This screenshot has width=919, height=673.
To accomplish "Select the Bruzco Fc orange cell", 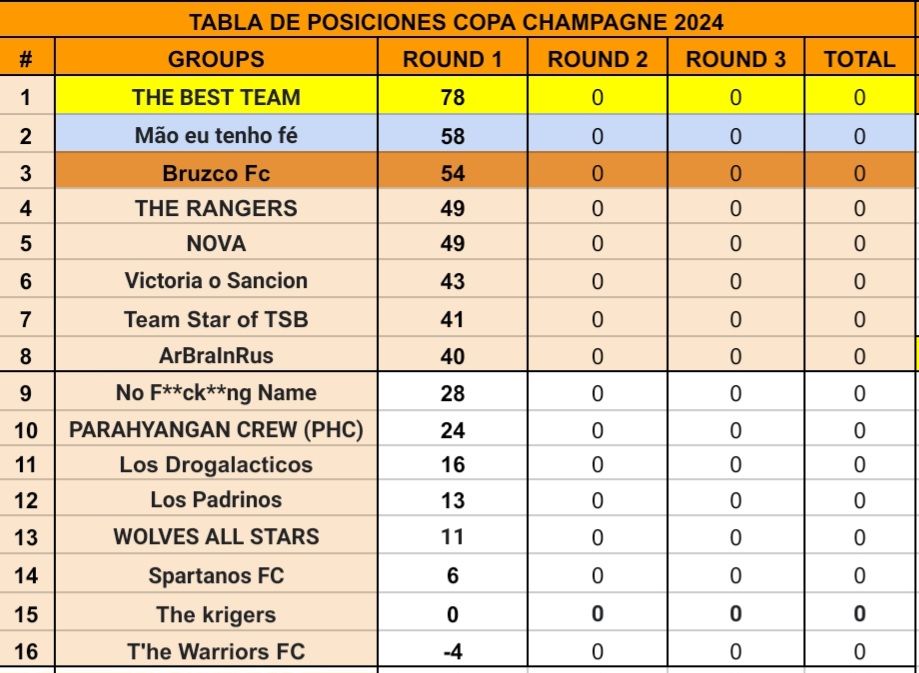I will pos(216,172).
